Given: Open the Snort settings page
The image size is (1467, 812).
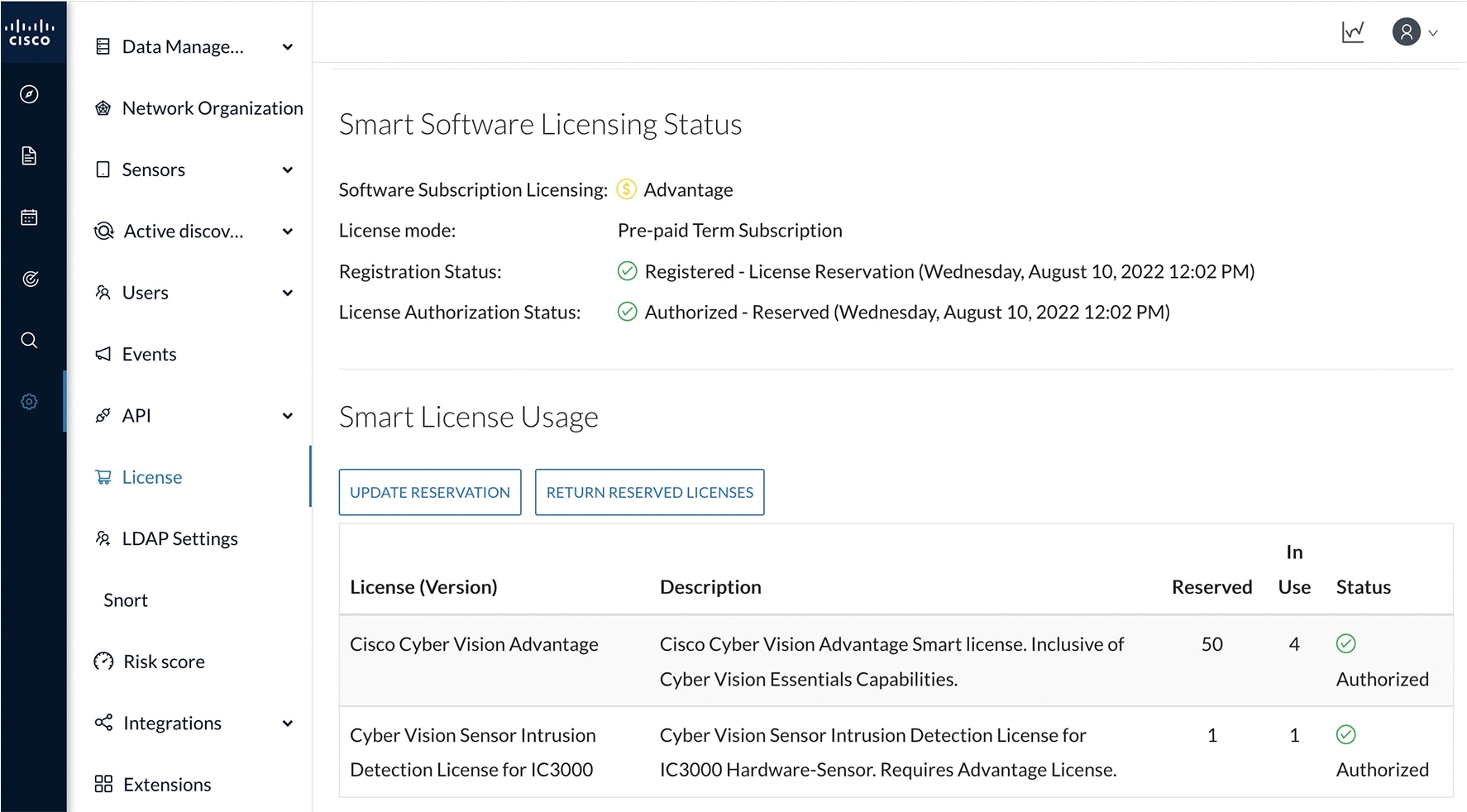Looking at the screenshot, I should pos(125,599).
